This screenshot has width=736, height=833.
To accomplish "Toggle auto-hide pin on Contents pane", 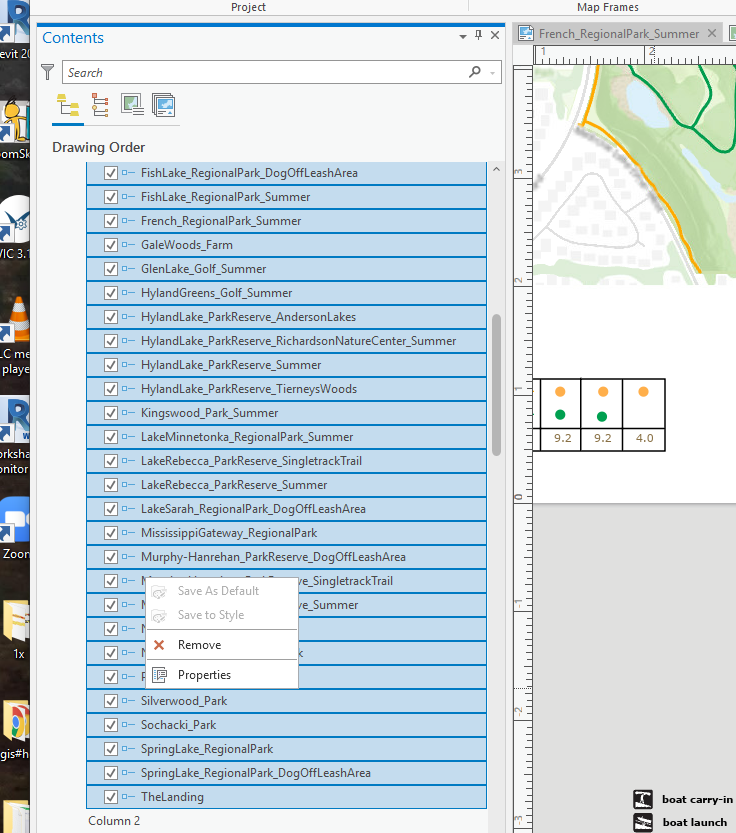I will coord(478,36).
